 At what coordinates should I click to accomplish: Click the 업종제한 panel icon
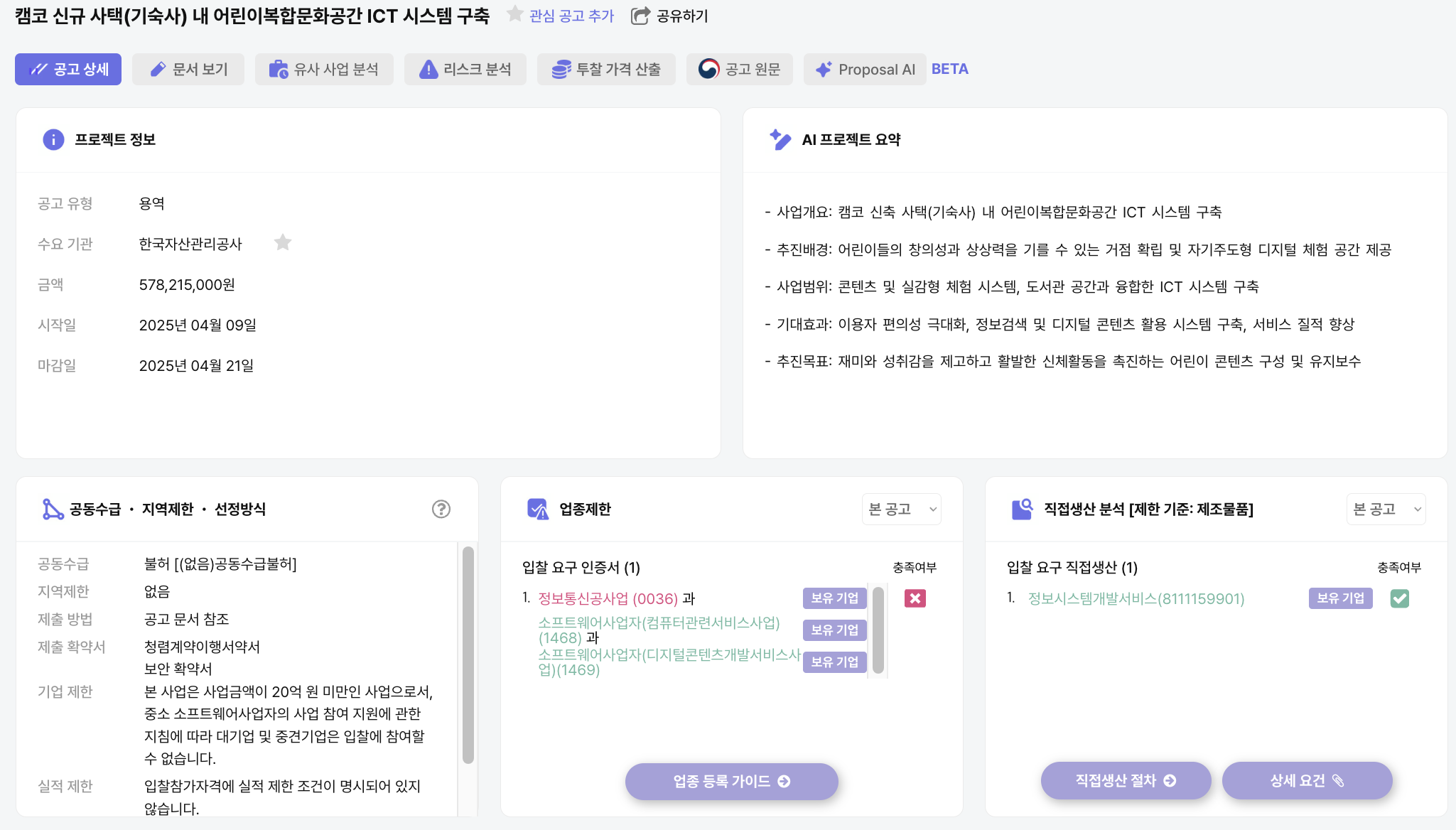pos(537,509)
